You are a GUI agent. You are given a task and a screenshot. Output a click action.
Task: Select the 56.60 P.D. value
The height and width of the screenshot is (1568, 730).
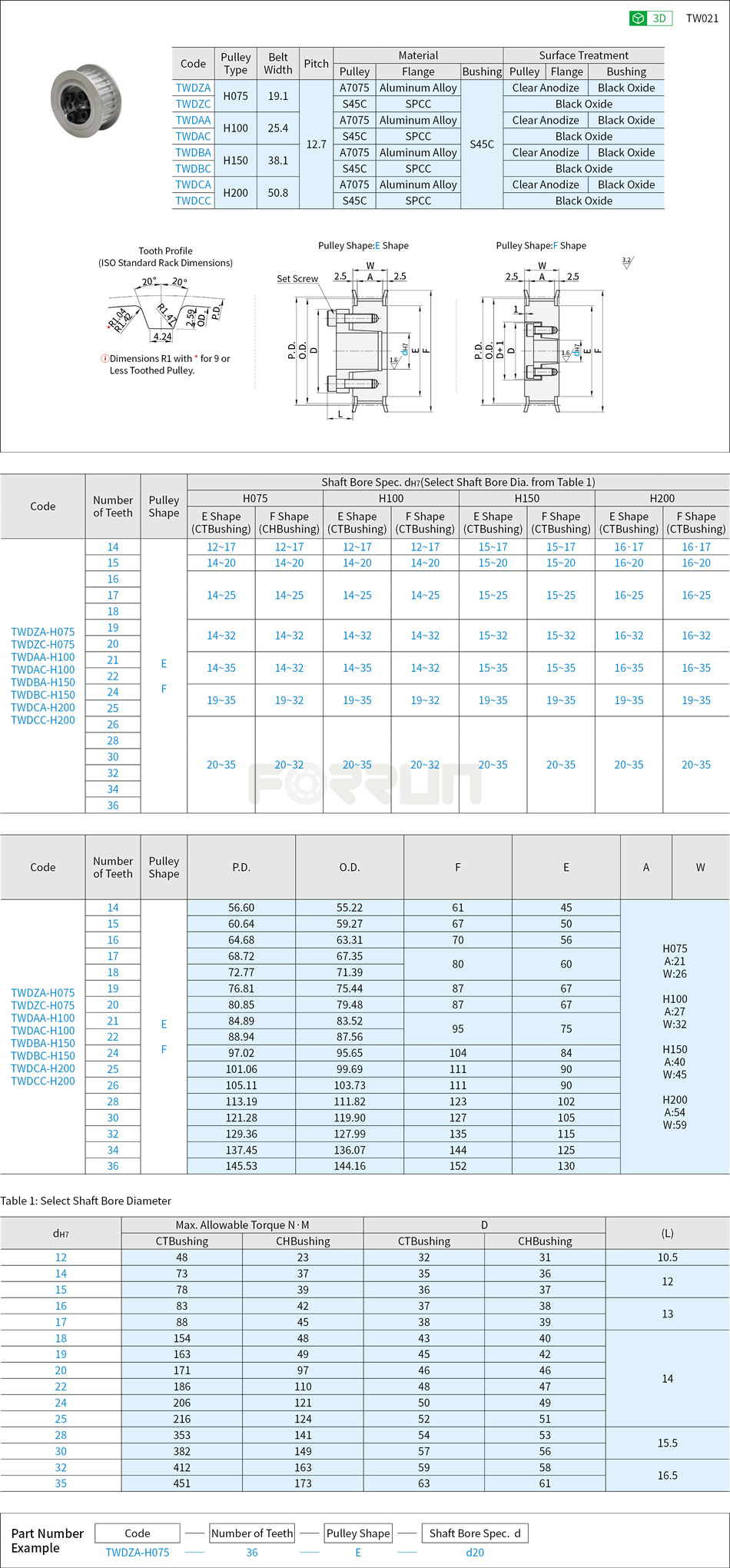(241, 908)
